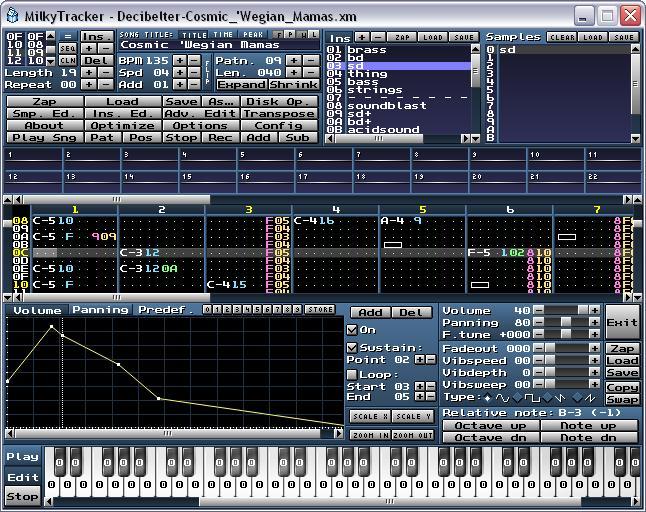Click ZOOM IN under envelope editor

(369, 435)
